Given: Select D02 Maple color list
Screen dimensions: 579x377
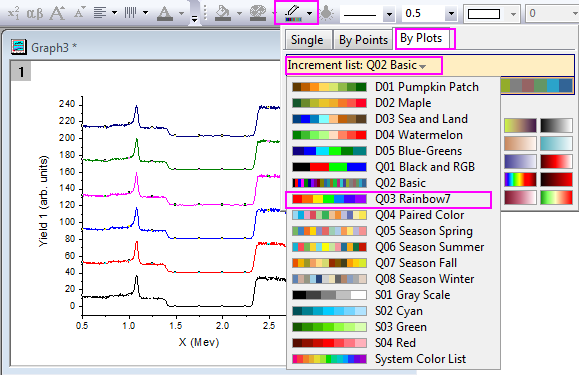Looking at the screenshot, I should [x=393, y=103].
